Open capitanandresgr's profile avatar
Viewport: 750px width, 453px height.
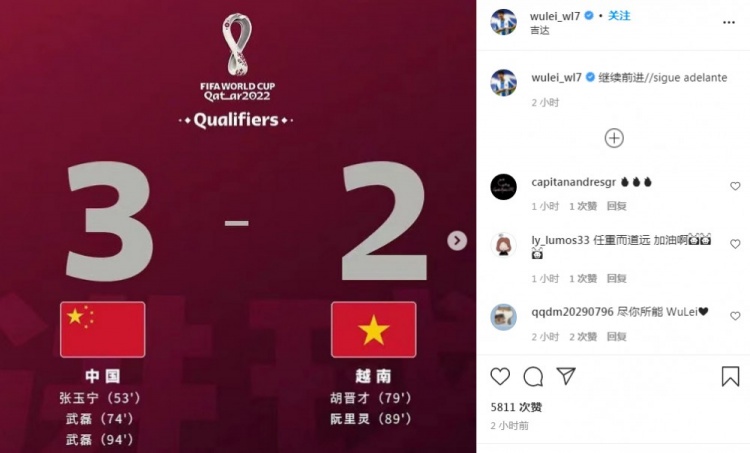coord(504,187)
